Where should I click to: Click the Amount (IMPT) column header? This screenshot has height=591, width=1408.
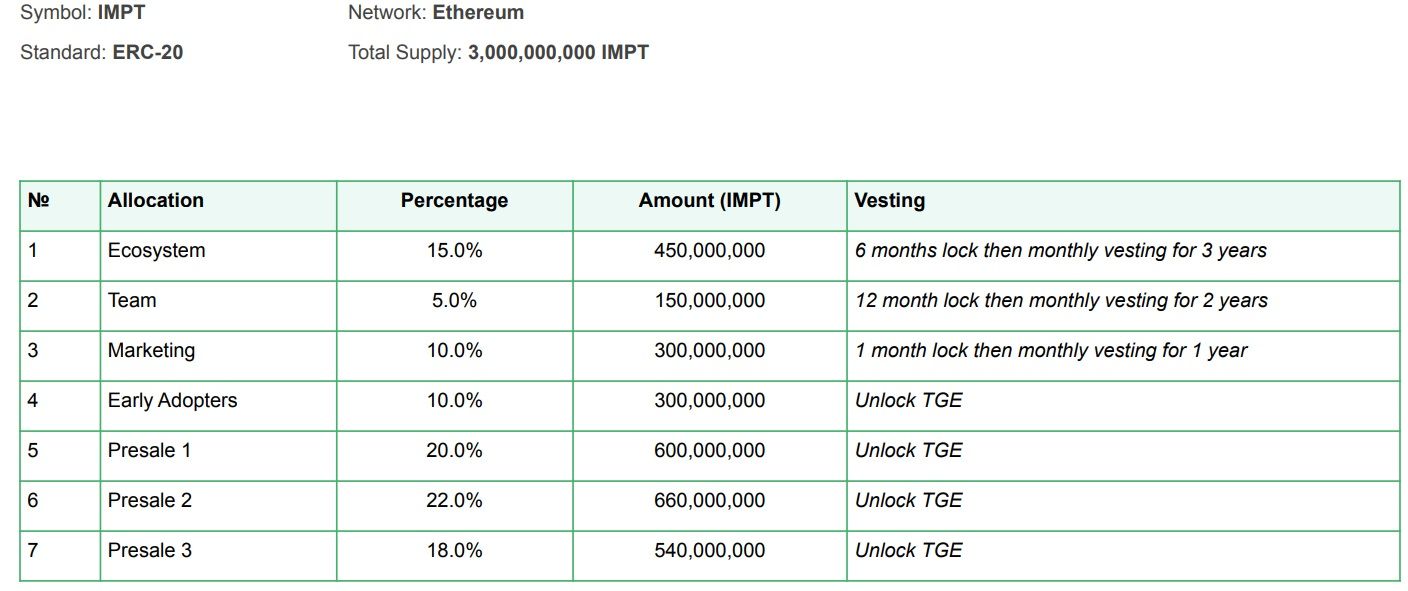[709, 200]
